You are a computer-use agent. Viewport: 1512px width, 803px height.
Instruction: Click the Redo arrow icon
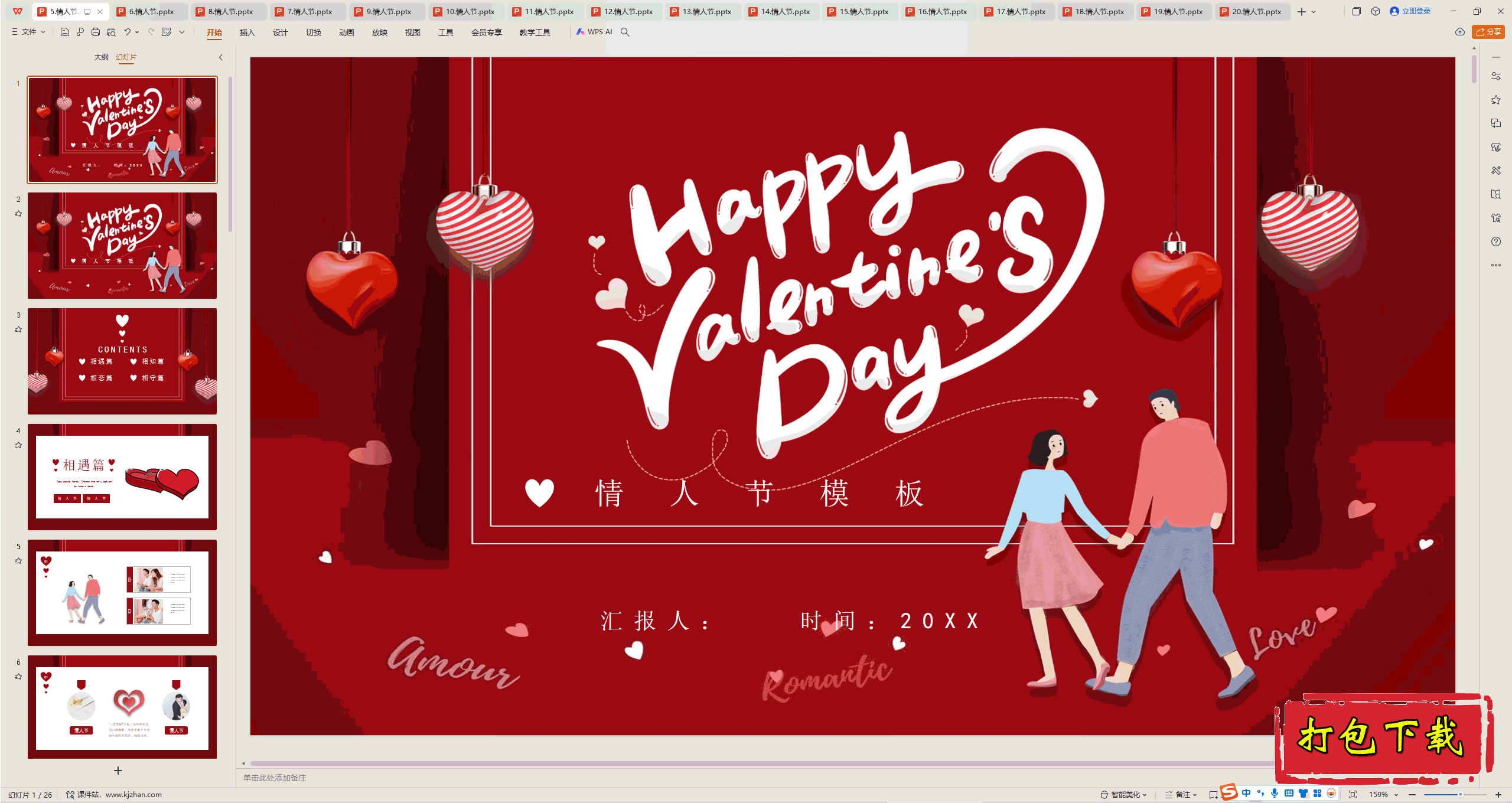click(151, 32)
